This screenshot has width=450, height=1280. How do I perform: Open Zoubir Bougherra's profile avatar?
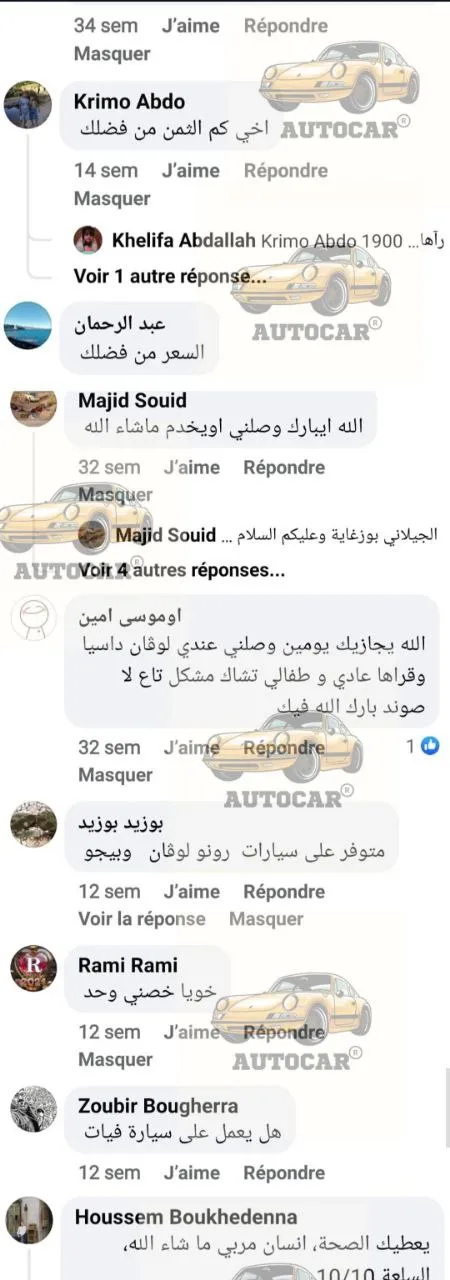point(33,1109)
